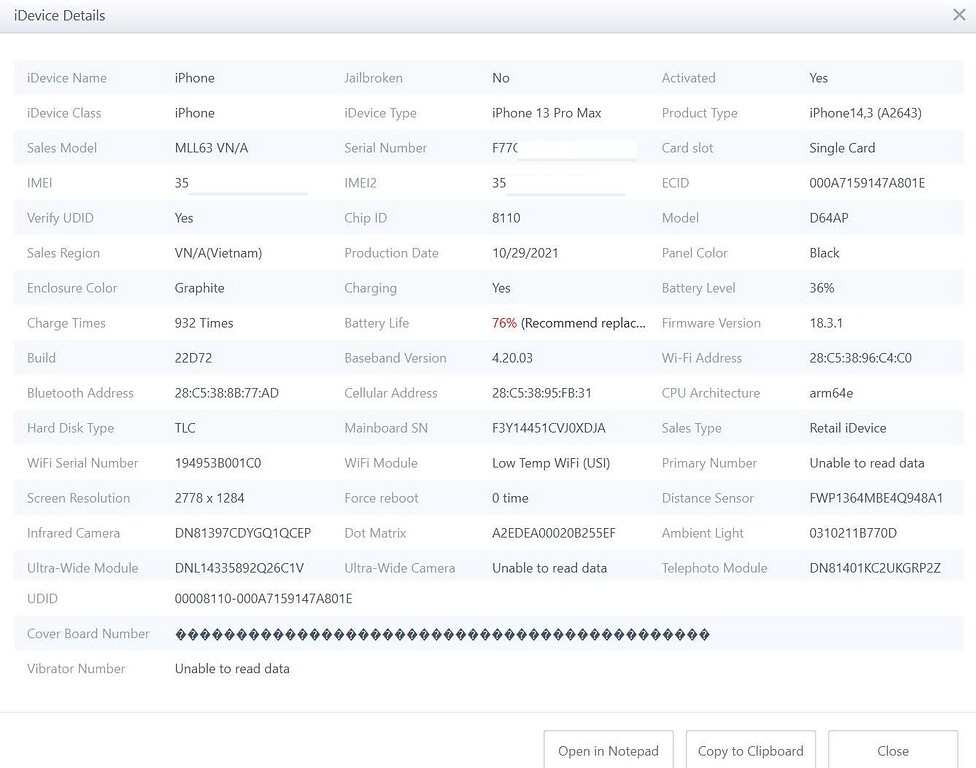Close the iDevice Details dialog with X
This screenshot has height=768, width=976.
959,15
